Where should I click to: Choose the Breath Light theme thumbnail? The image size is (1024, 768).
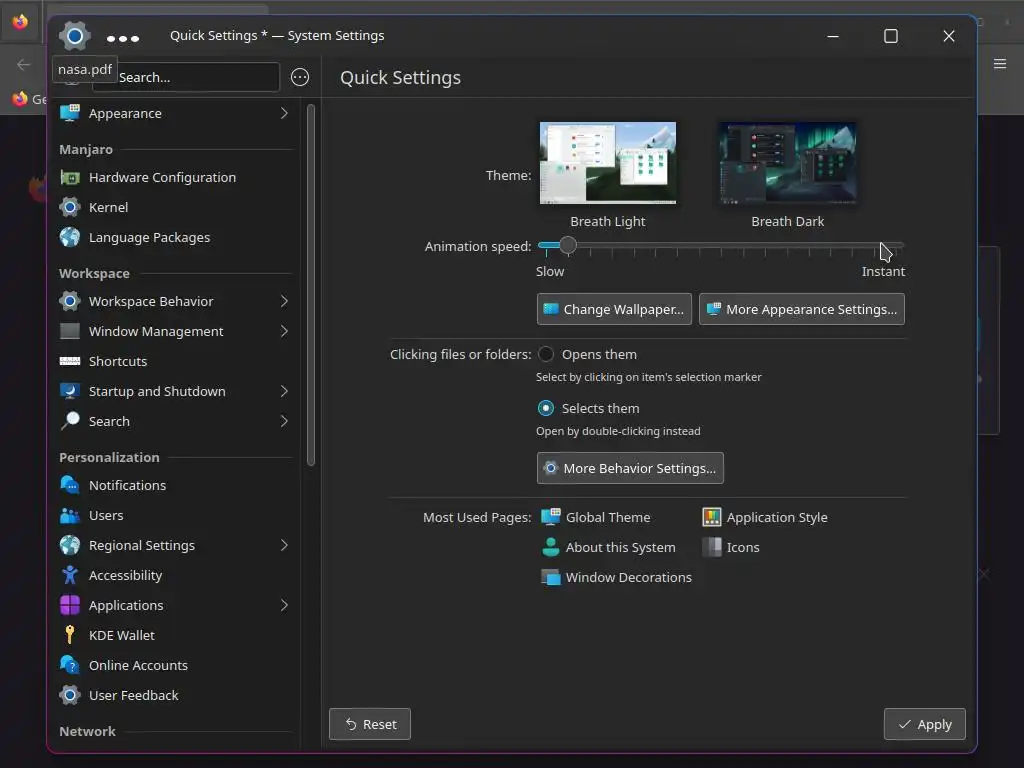click(607, 163)
